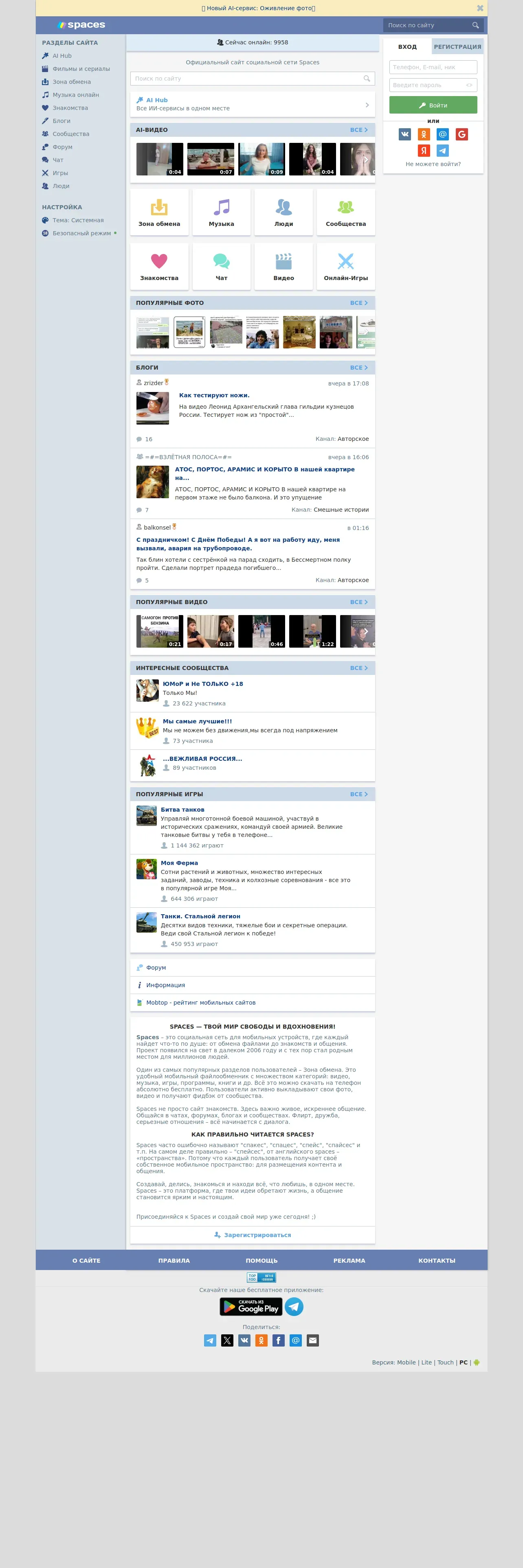The height and width of the screenshot is (1568, 523).
Task: Expand ВСЕ in Популярные фото
Action: [x=358, y=302]
